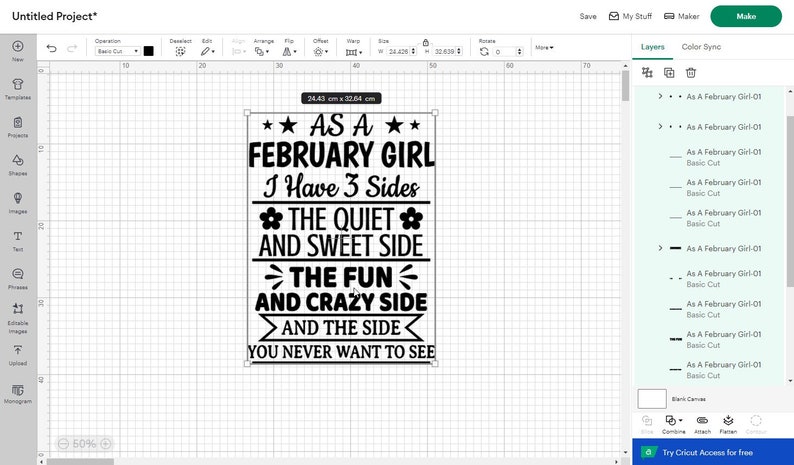This screenshot has width=794, height=465.
Task: Click the Contour tool
Action: (x=756, y=424)
